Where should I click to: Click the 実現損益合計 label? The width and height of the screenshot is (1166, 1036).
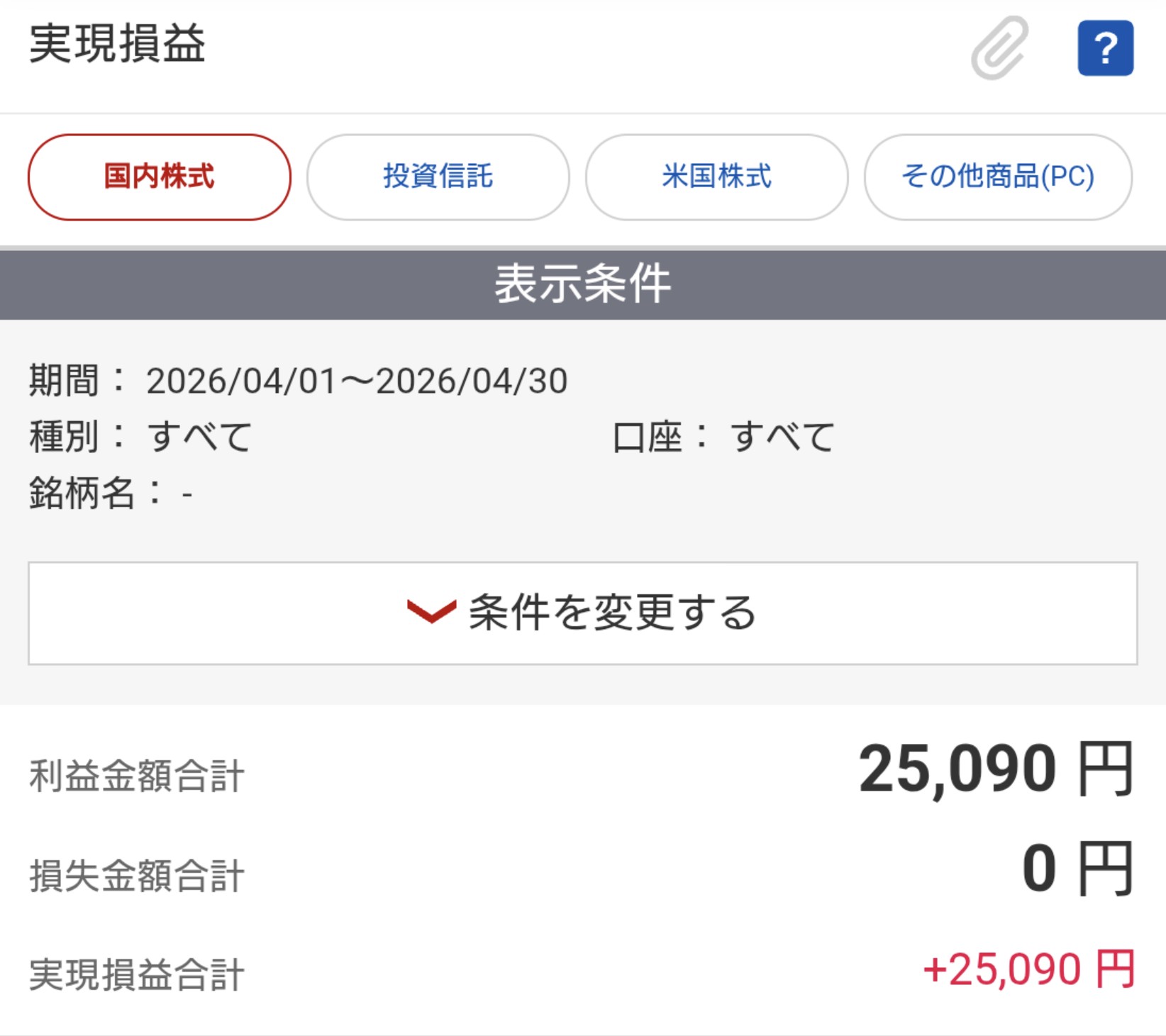137,975
